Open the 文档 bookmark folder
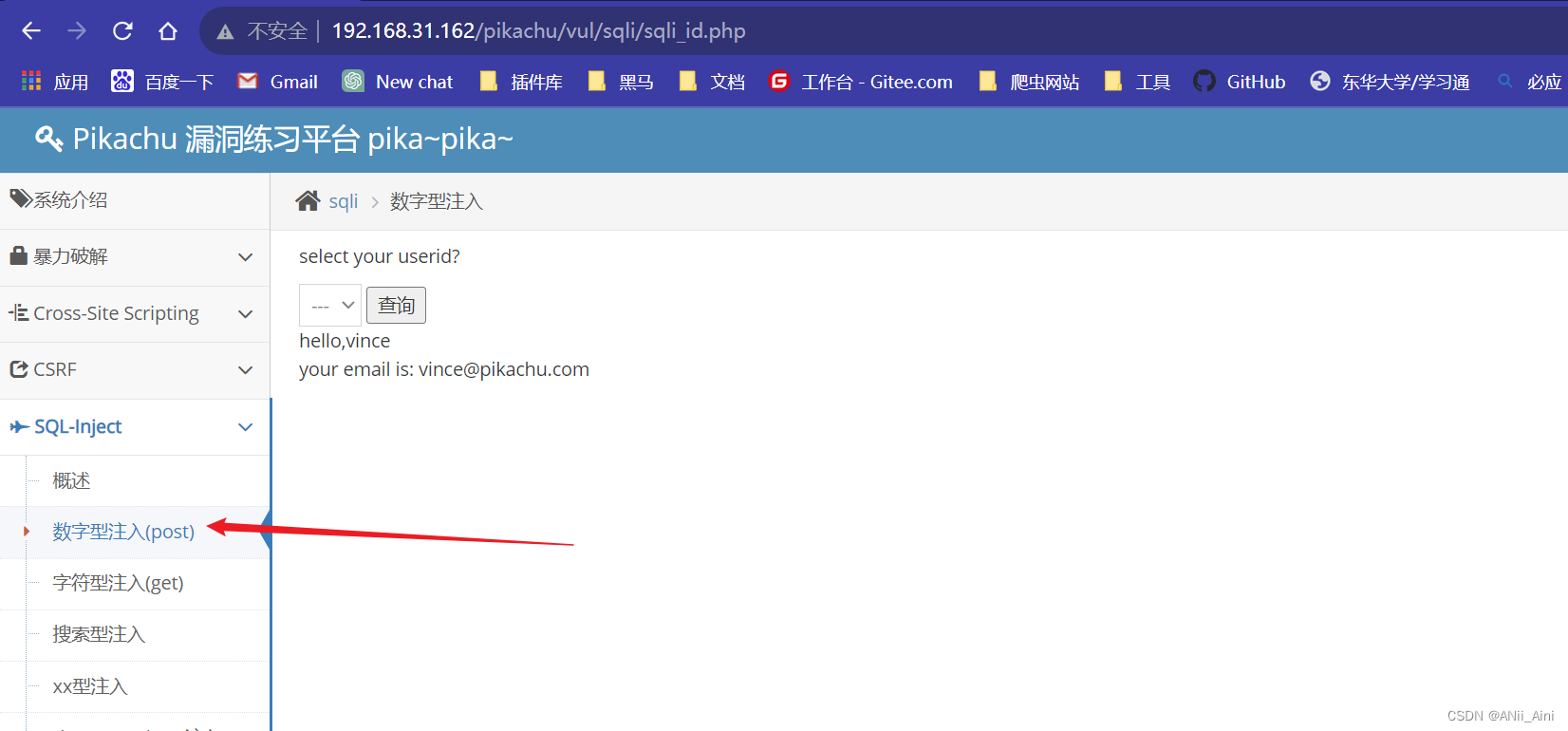Screen dimensions: 1568x731 (712, 82)
